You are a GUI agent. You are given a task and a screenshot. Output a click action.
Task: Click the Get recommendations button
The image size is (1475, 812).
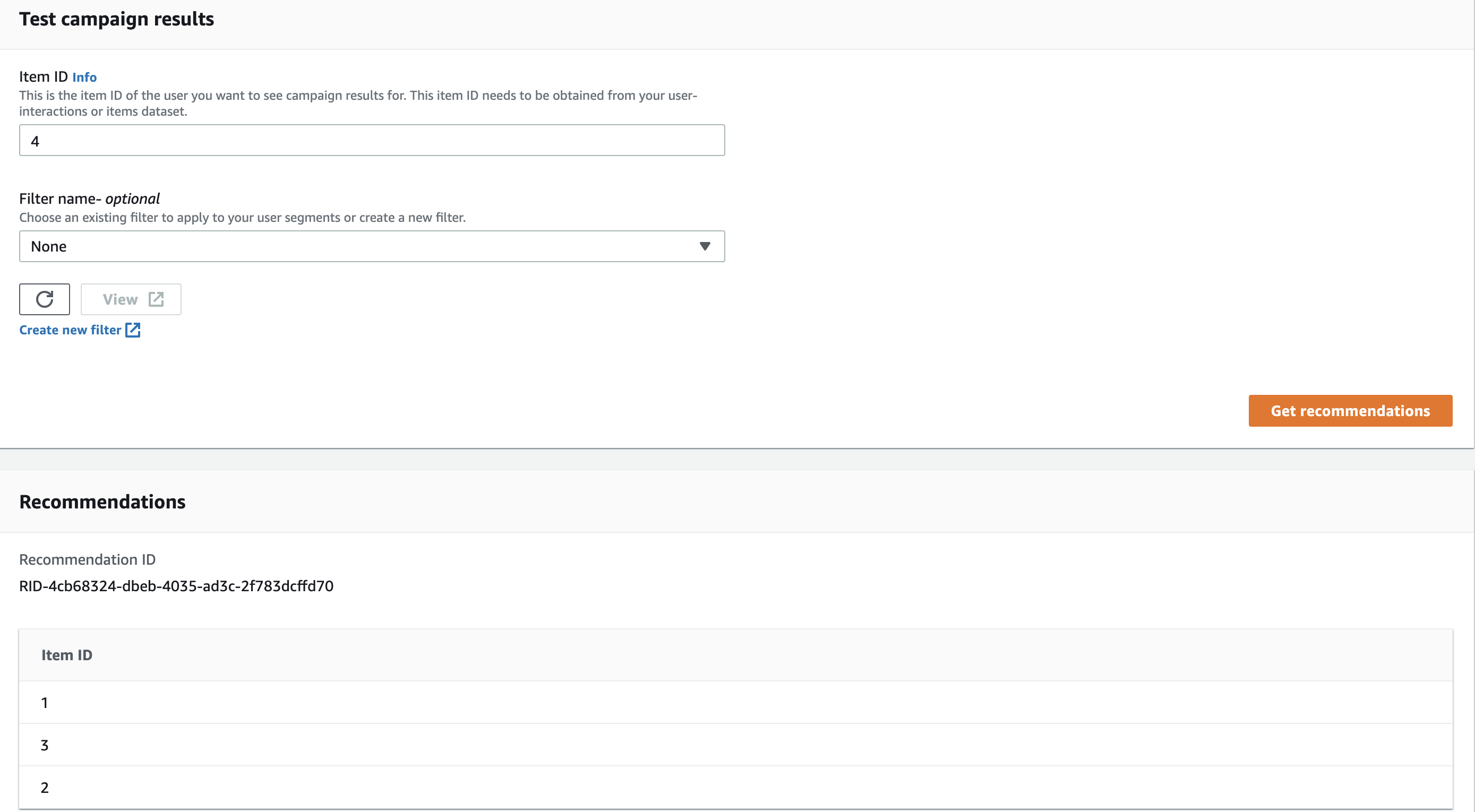(x=1350, y=411)
